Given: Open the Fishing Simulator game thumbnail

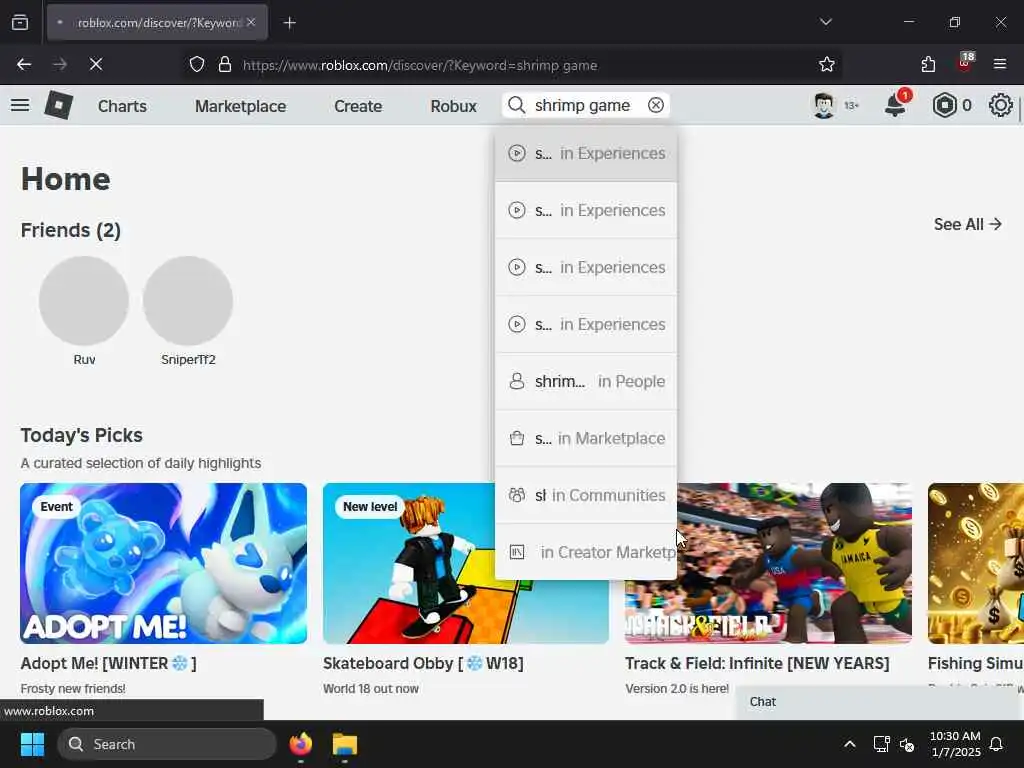Looking at the screenshot, I should (x=976, y=564).
